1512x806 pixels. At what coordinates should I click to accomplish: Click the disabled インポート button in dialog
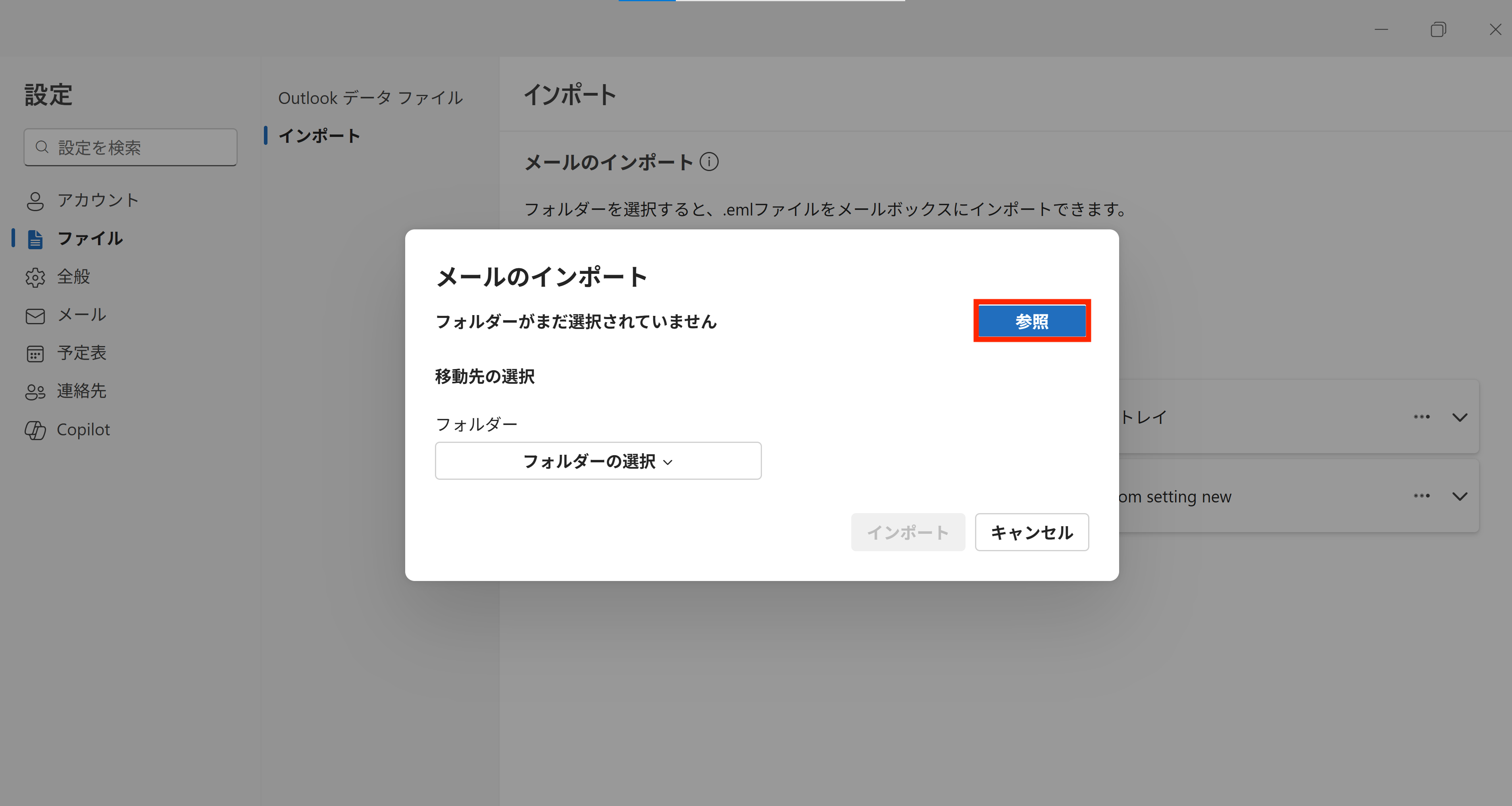coord(908,533)
